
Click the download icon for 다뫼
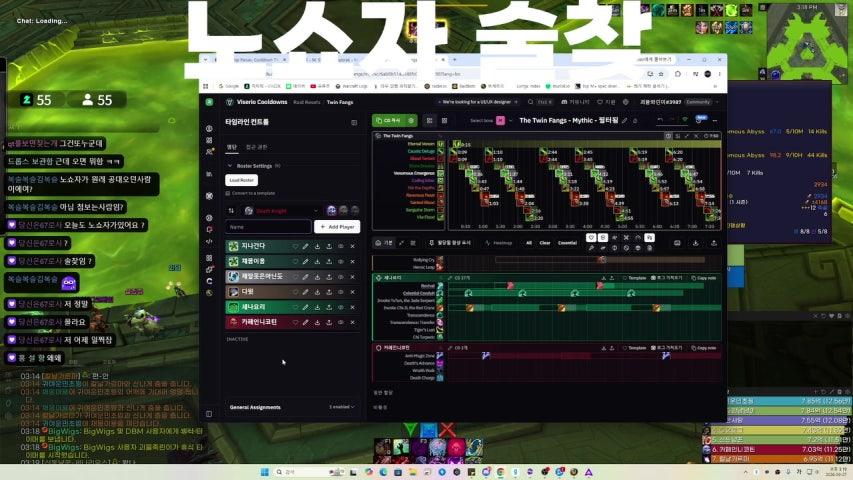point(318,292)
